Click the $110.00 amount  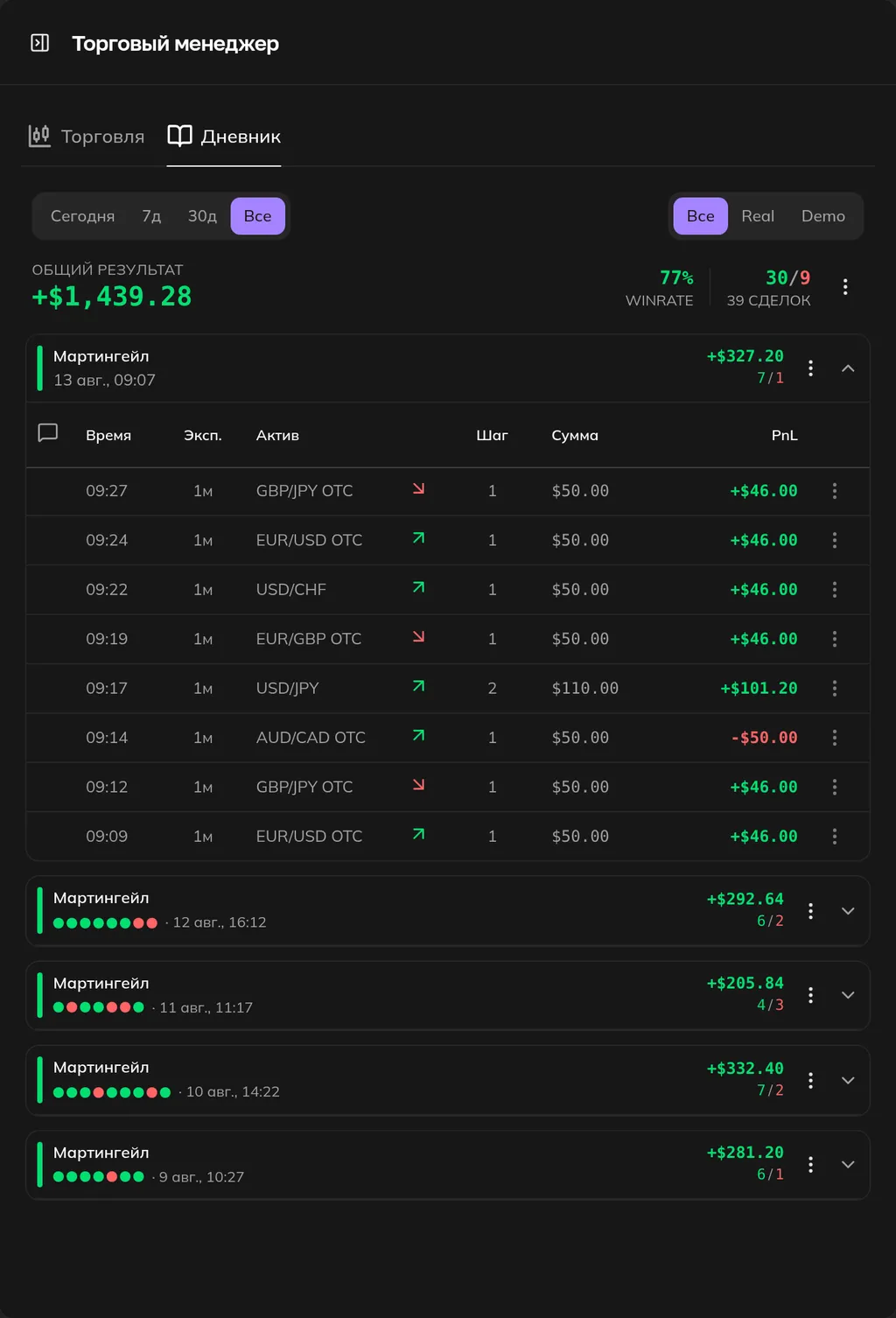tap(585, 689)
